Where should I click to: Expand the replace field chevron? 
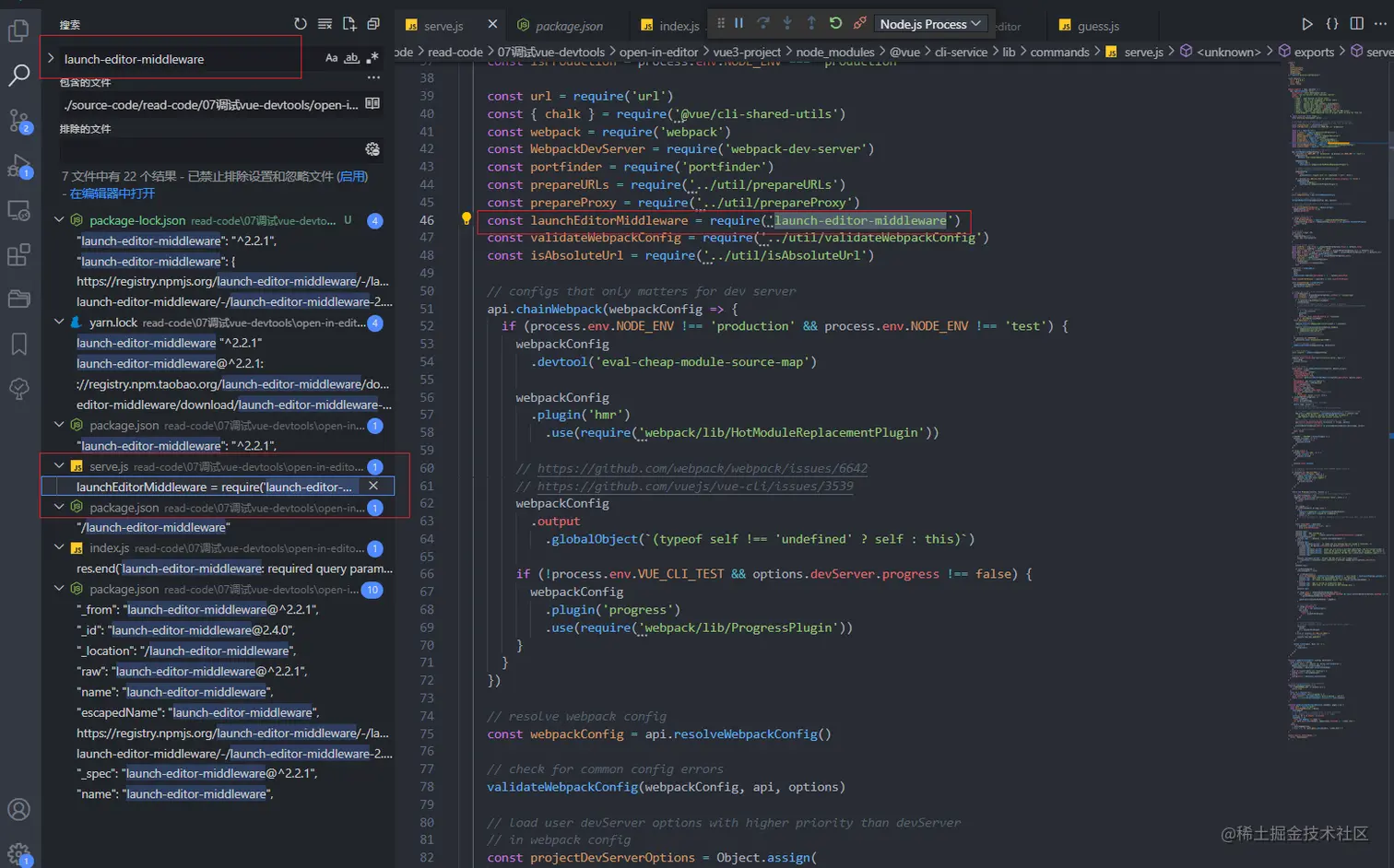[x=51, y=58]
